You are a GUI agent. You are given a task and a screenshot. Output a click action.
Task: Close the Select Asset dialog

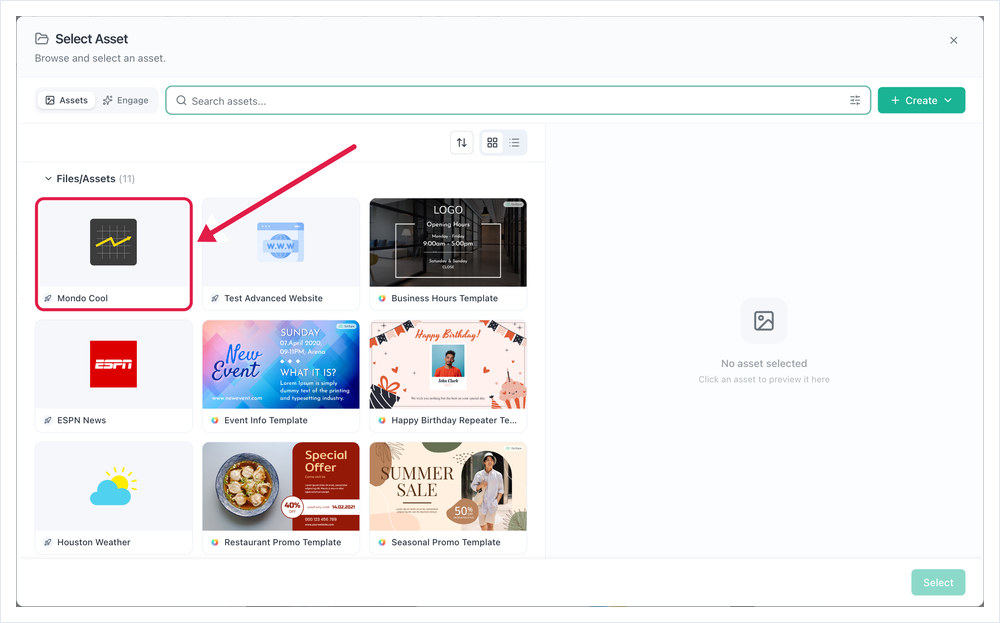pos(953,40)
